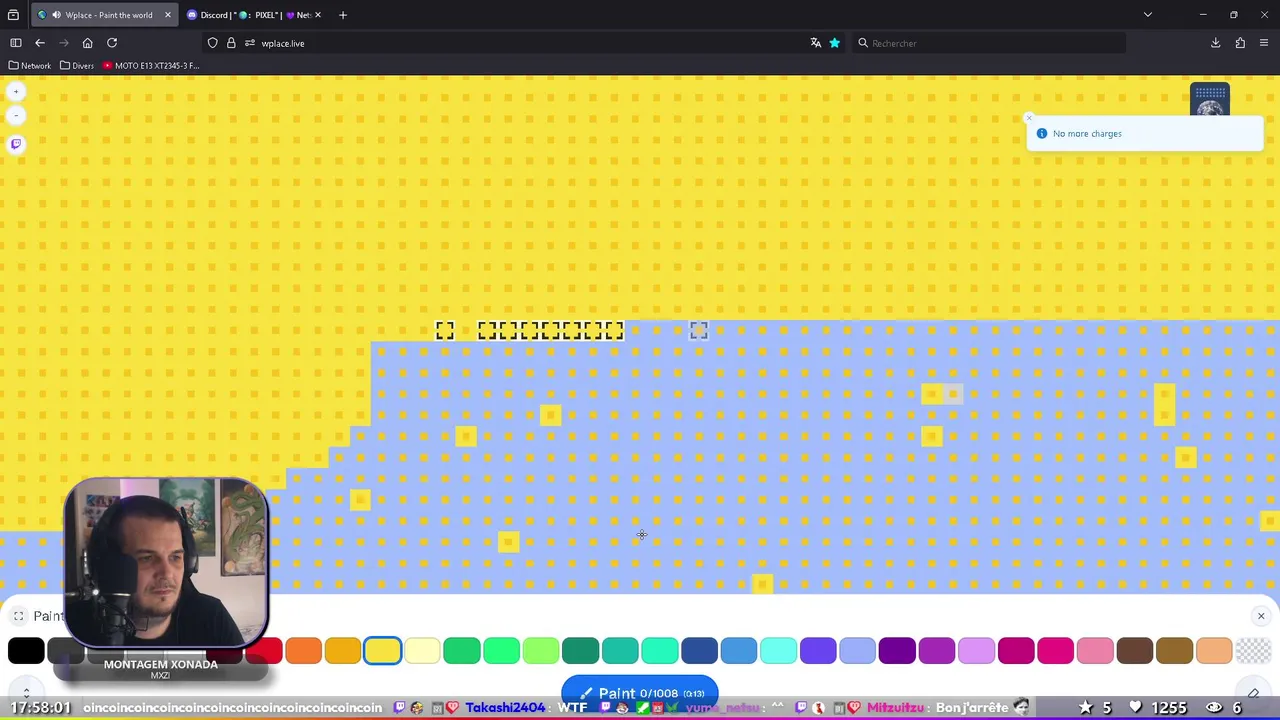Pick the transparent checkered swatch

point(1253,651)
